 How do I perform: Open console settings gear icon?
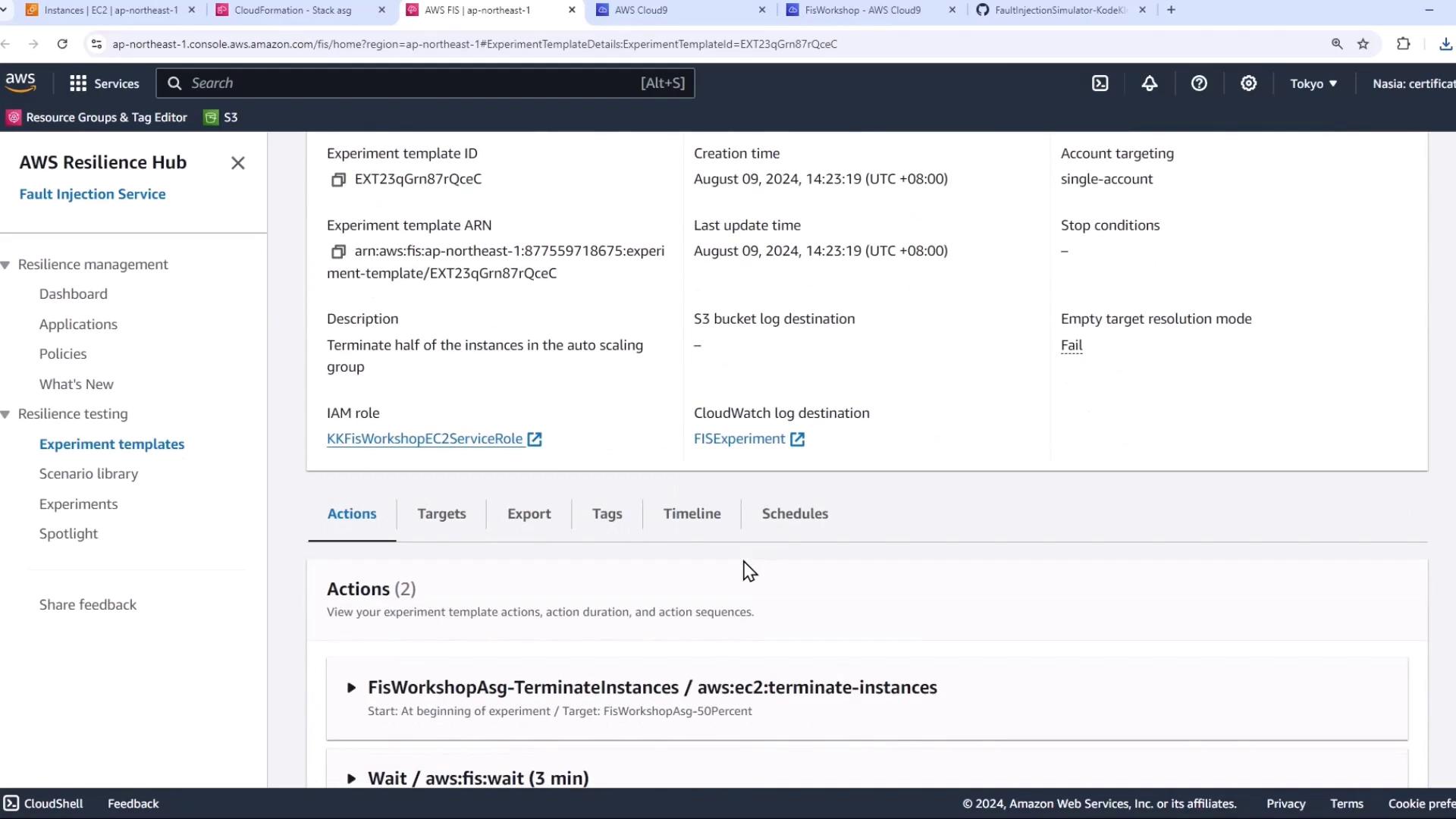pos(1248,83)
